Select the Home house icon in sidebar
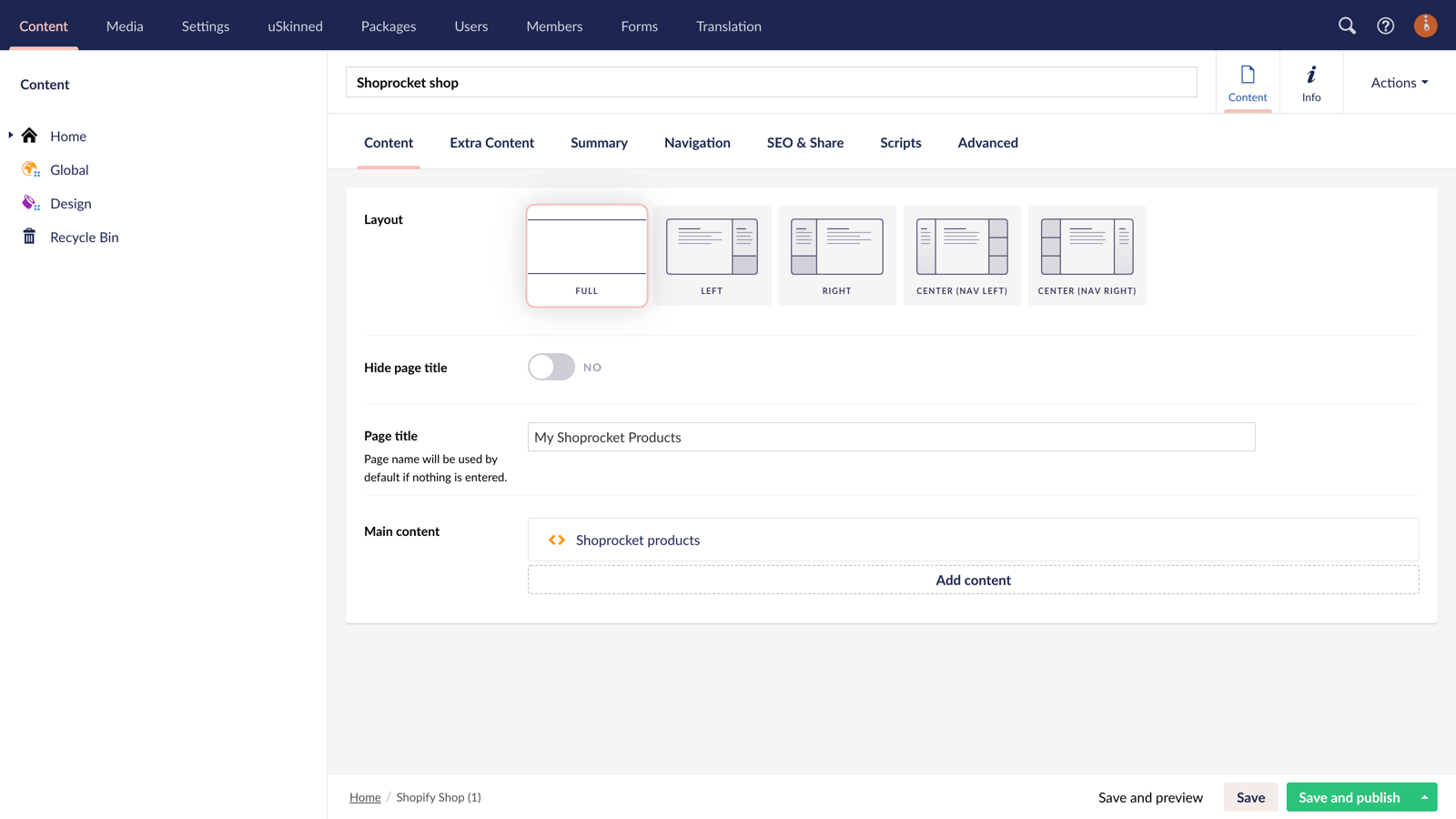The image size is (1456, 819). [x=30, y=135]
